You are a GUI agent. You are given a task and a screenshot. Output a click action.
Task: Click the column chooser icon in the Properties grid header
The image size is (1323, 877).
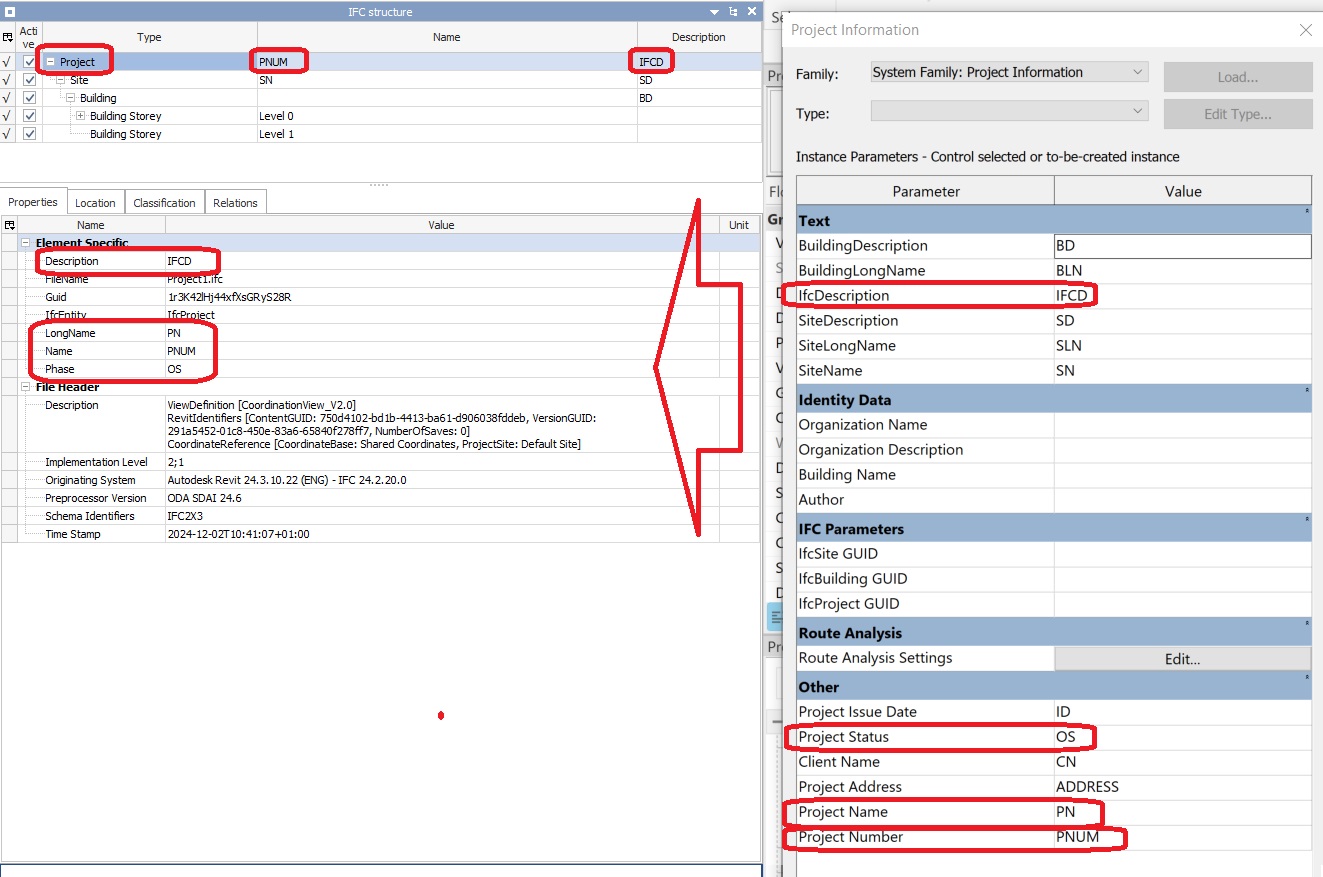9,224
